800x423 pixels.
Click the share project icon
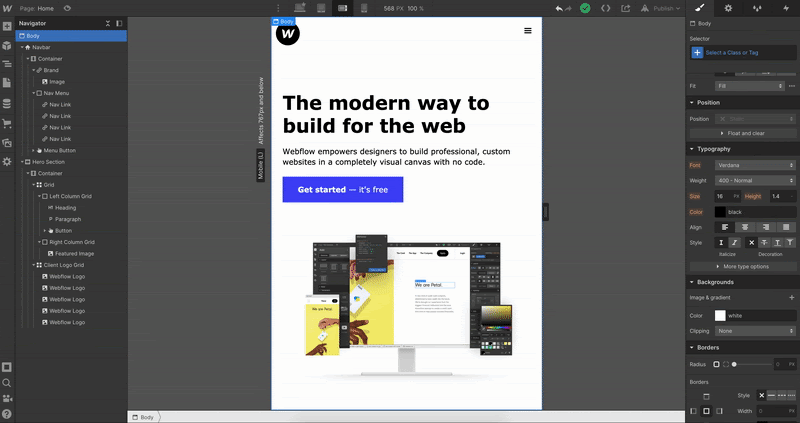click(626, 8)
